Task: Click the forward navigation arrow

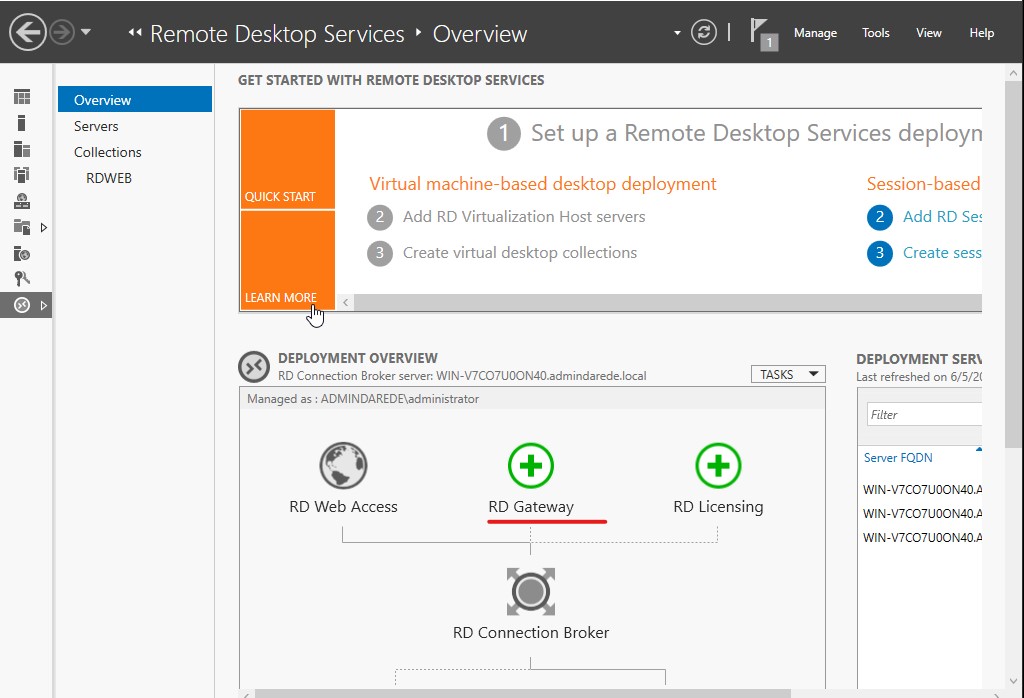Action: pyautogui.click(x=63, y=32)
